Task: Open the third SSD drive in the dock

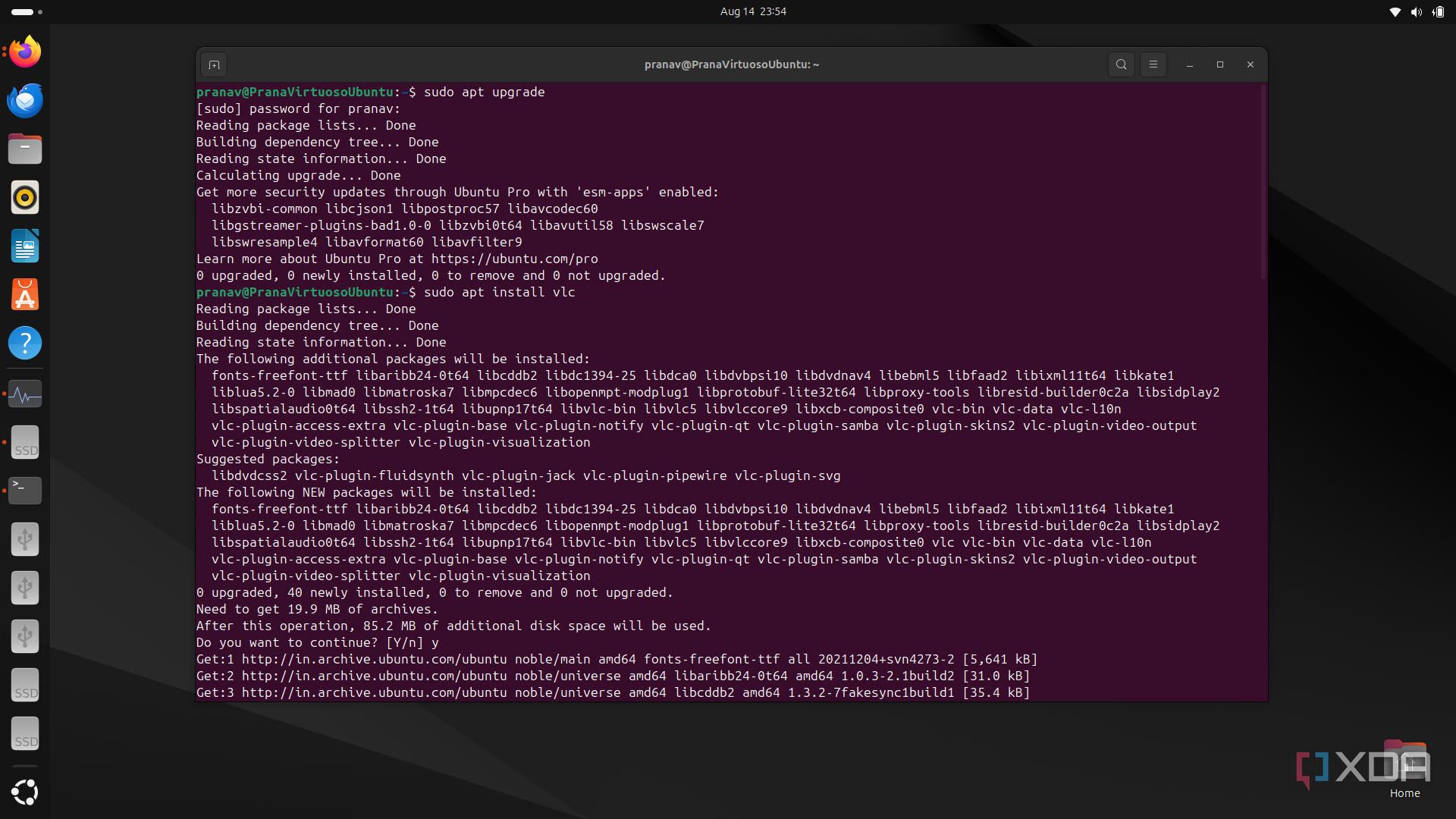Action: click(25, 733)
